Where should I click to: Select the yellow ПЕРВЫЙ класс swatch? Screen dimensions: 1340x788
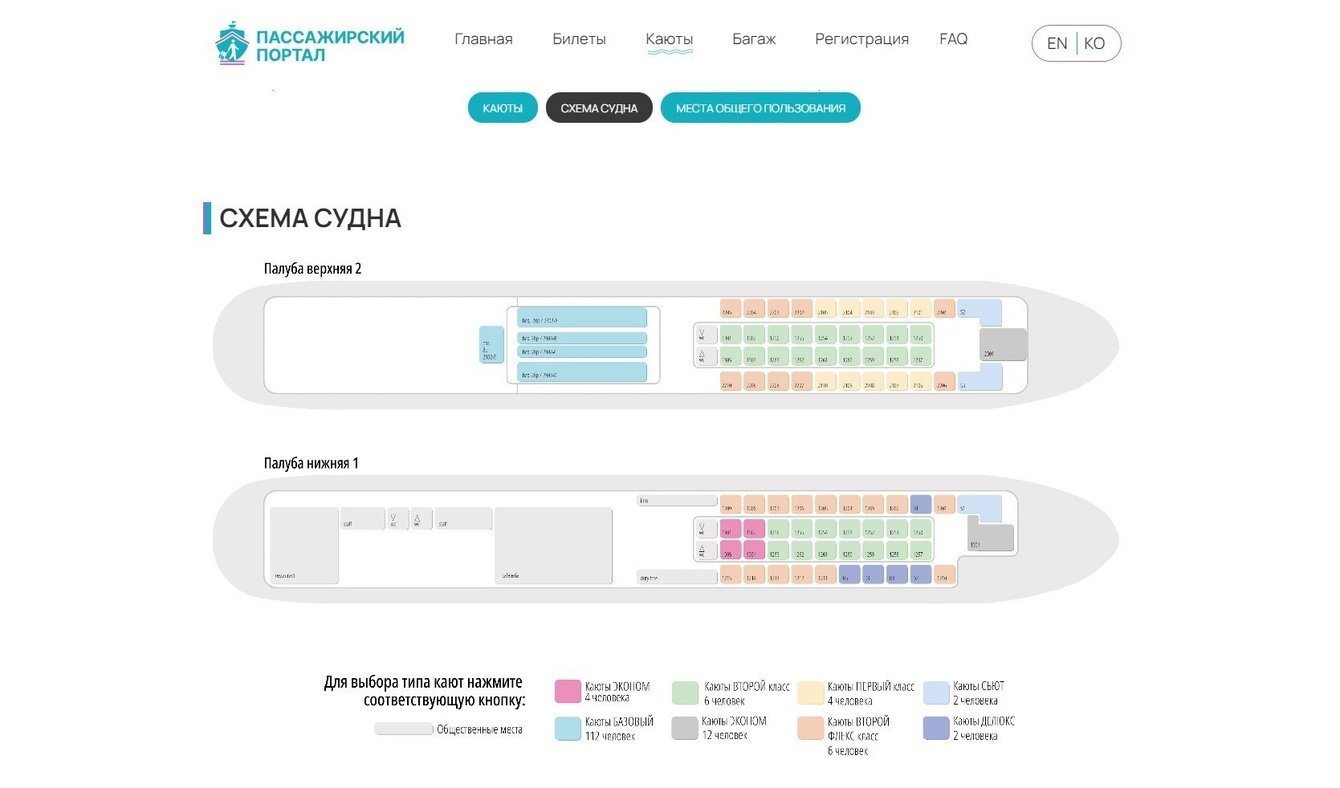811,692
